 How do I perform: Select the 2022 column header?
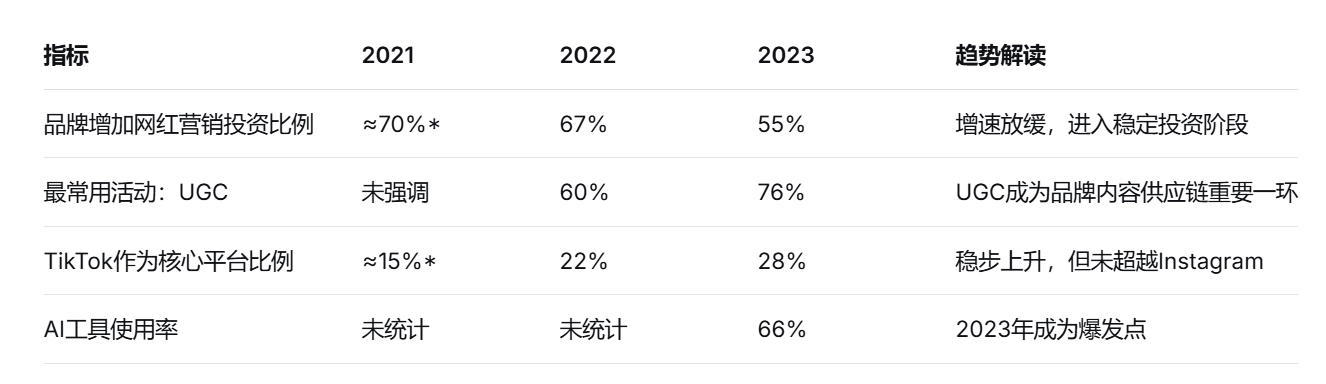point(587,56)
